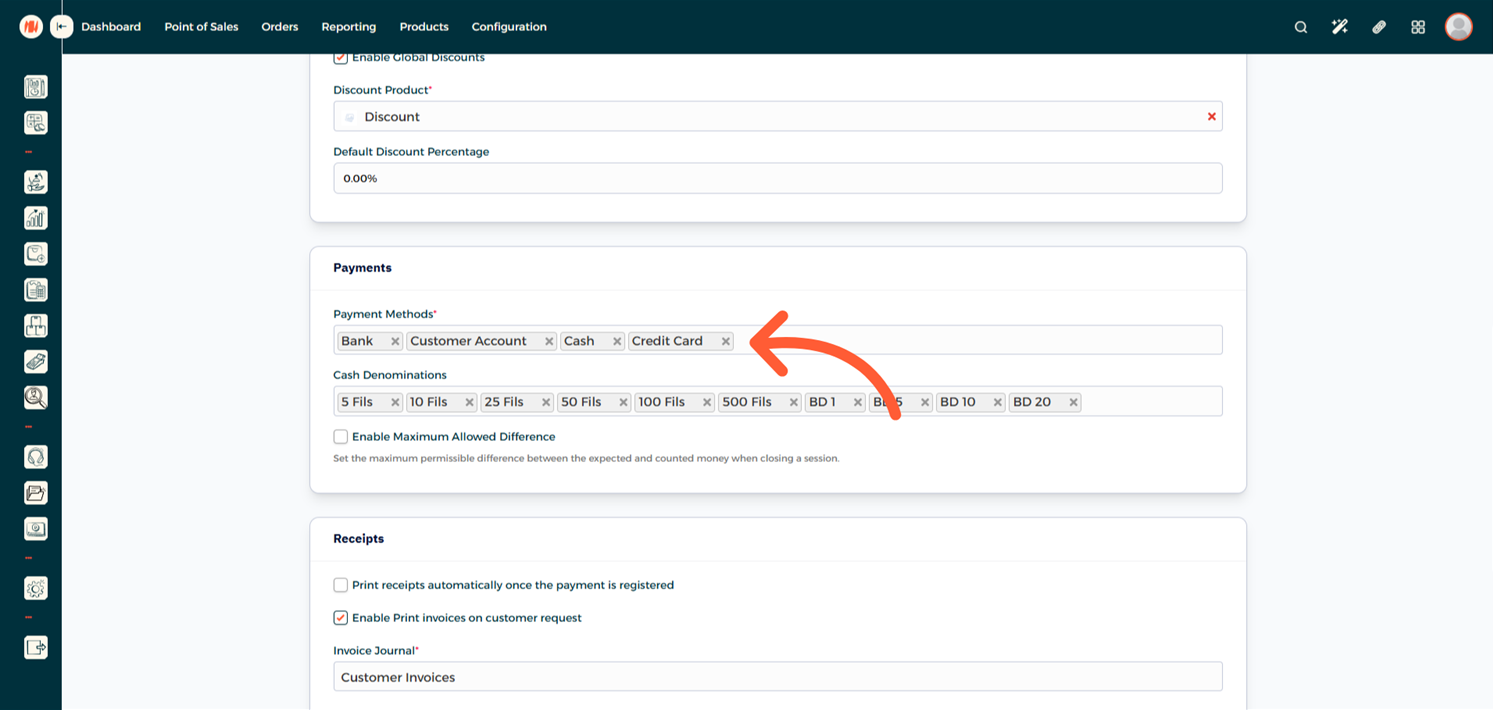Open the Reporting menu
The image size is (1493, 710).
click(x=348, y=27)
